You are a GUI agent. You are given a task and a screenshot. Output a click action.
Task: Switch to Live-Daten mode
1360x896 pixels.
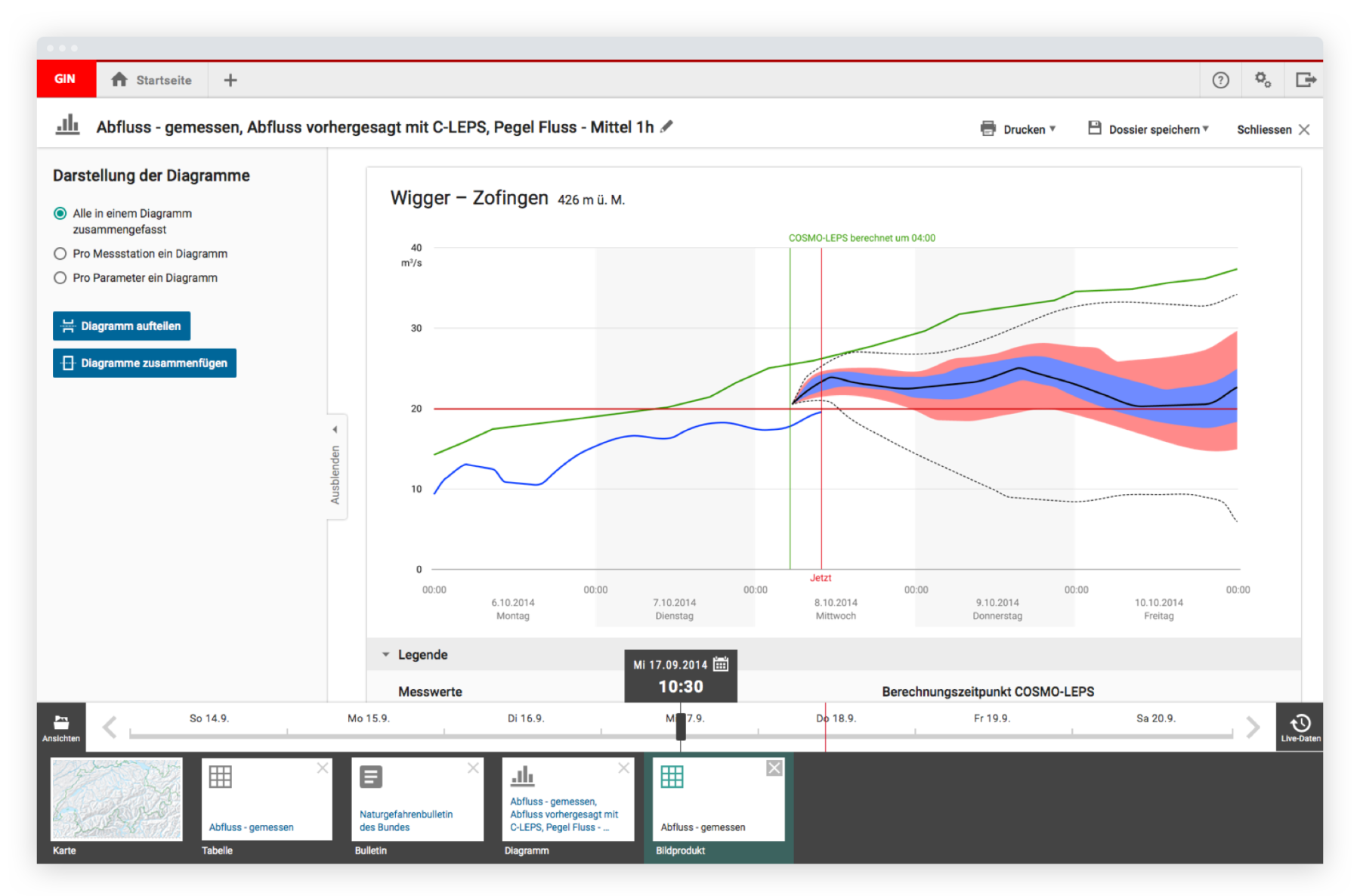(1300, 727)
